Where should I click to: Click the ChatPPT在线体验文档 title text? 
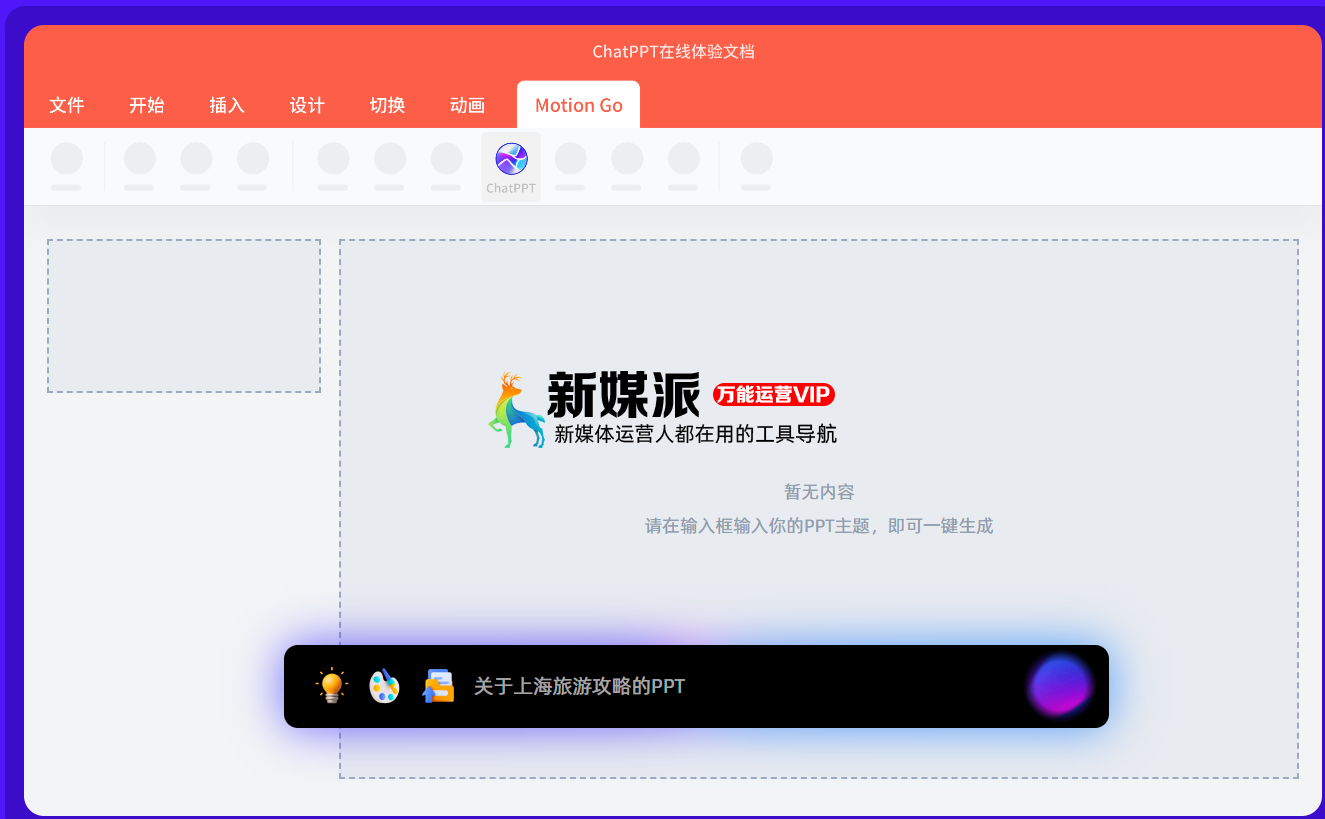[x=673, y=51]
